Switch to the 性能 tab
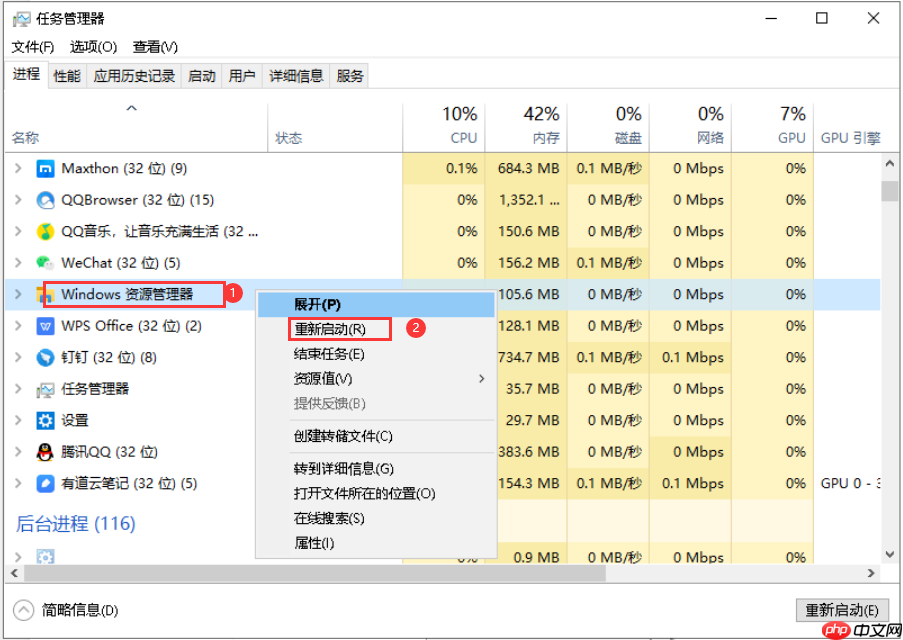903x640 pixels. coord(67,74)
